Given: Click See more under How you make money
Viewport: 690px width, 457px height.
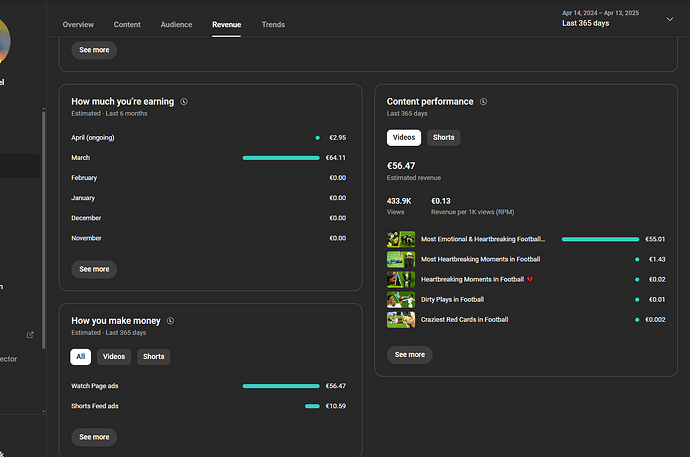Looking at the screenshot, I should pos(94,437).
